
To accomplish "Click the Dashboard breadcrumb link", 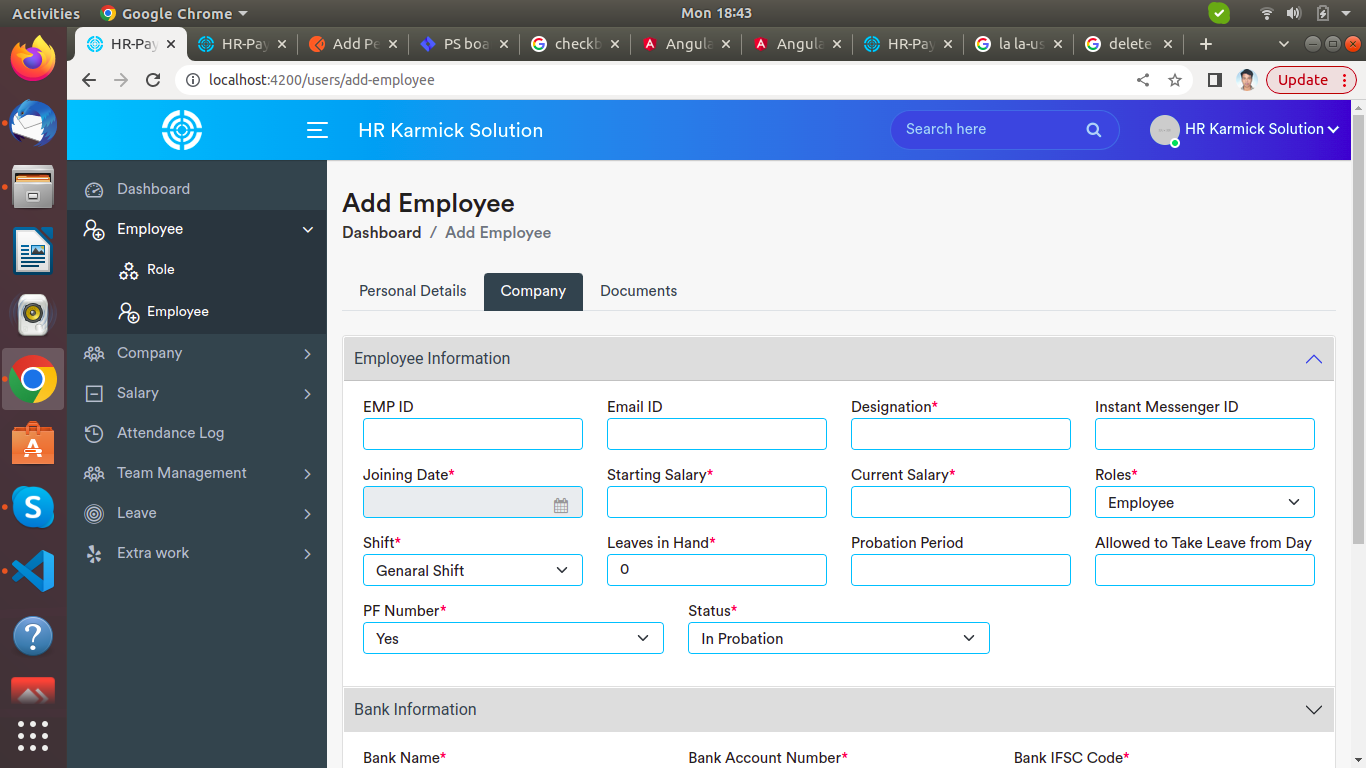I will pos(381,233).
